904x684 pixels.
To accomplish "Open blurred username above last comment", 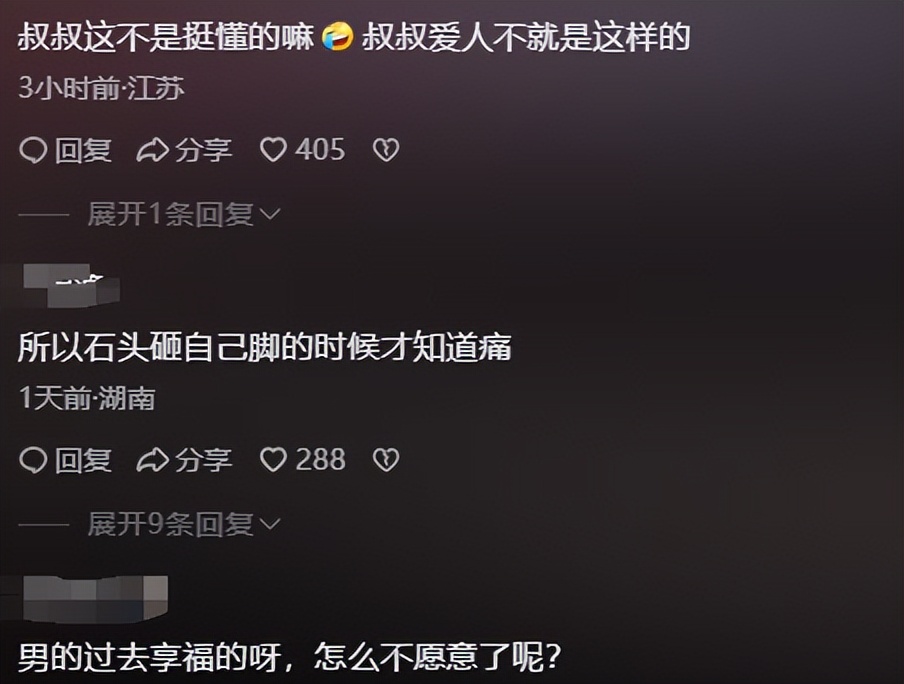I will pyautogui.click(x=95, y=599).
